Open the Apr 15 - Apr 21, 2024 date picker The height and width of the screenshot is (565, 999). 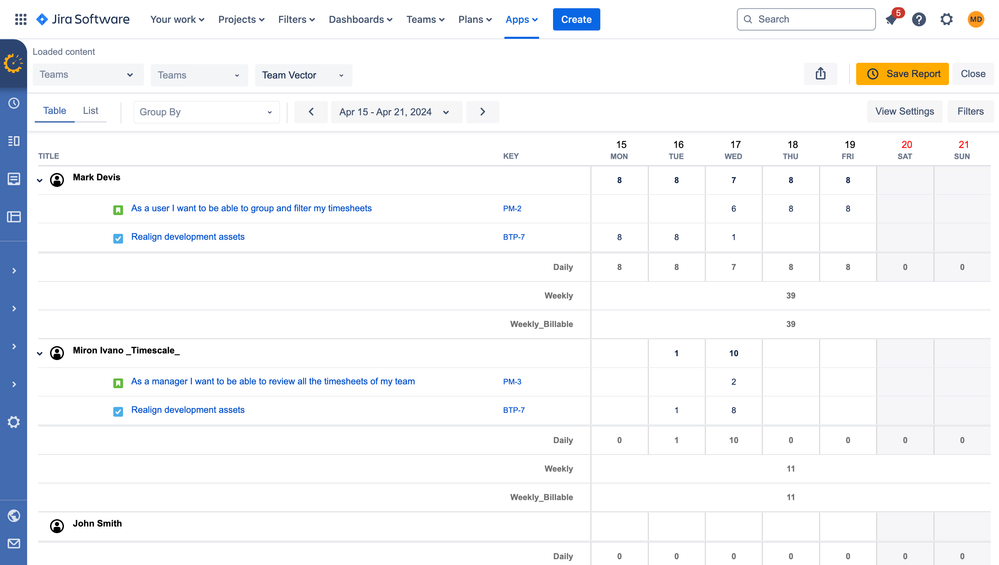[394, 111]
